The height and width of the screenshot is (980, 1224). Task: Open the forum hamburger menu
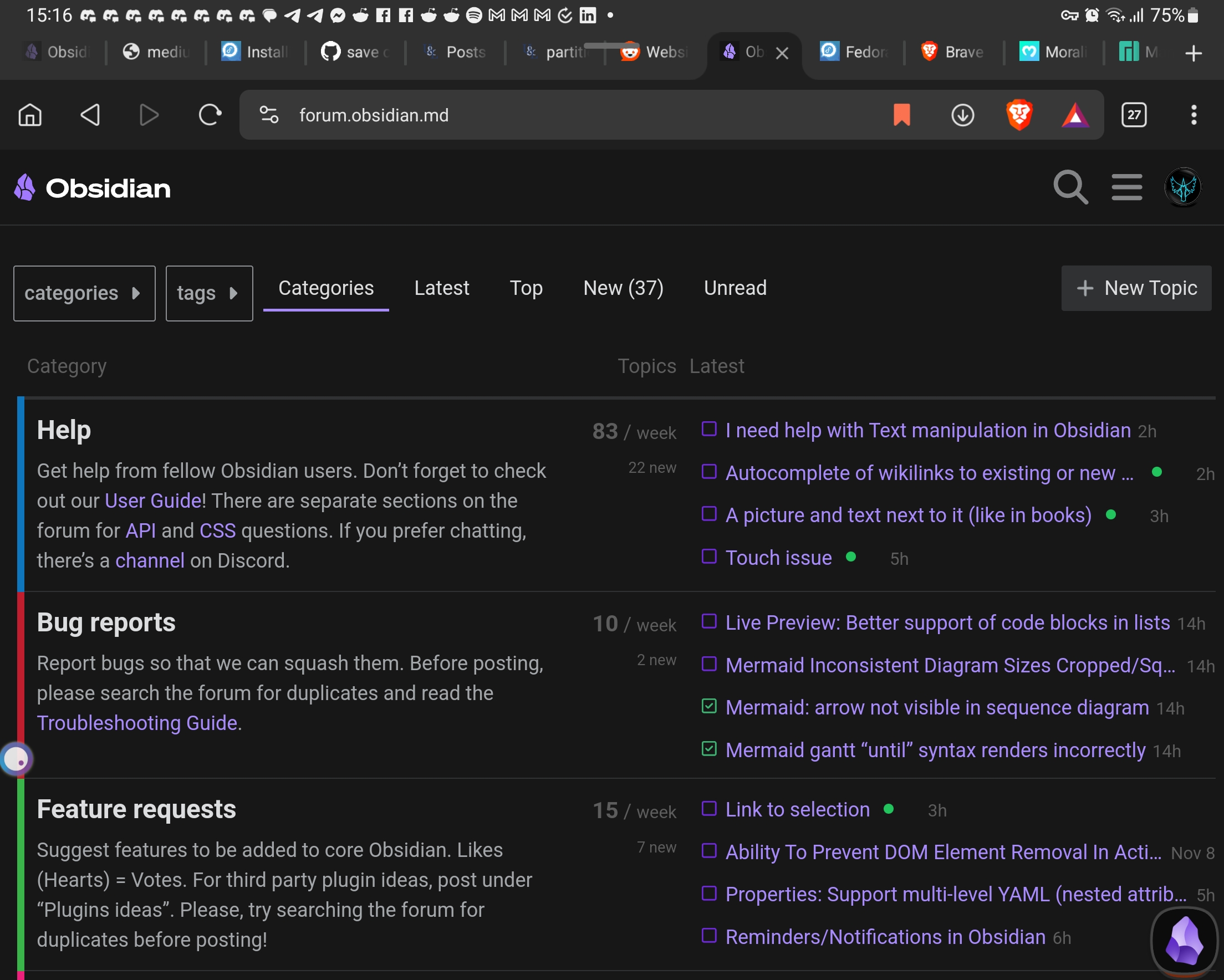coord(1127,187)
